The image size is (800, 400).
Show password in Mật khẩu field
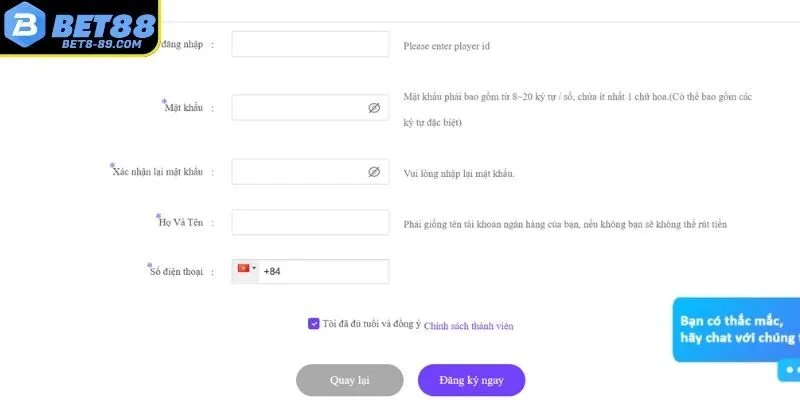pos(374,108)
